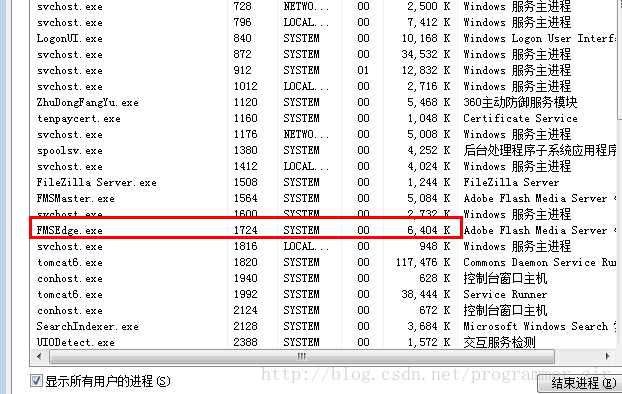
Task: Click the 后台处理程序子系统应用程序 description
Action: (539, 150)
